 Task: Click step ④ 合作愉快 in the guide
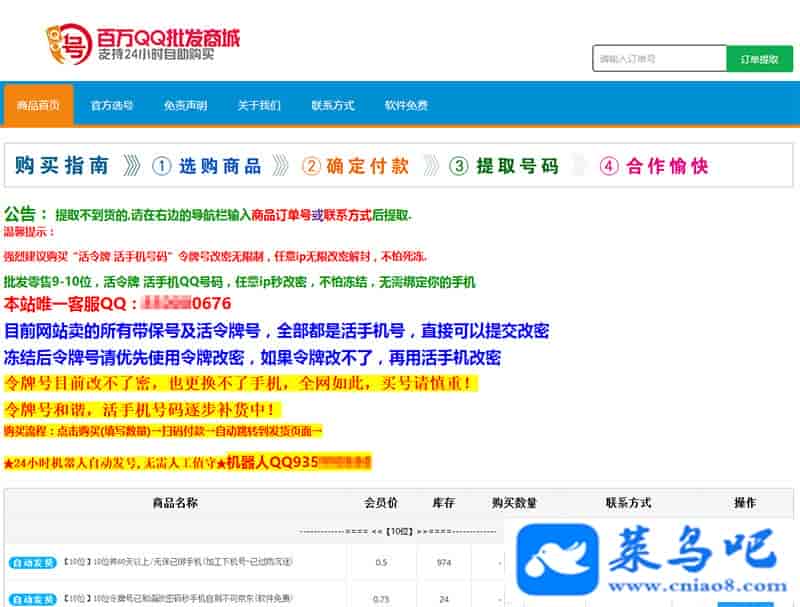[x=654, y=166]
